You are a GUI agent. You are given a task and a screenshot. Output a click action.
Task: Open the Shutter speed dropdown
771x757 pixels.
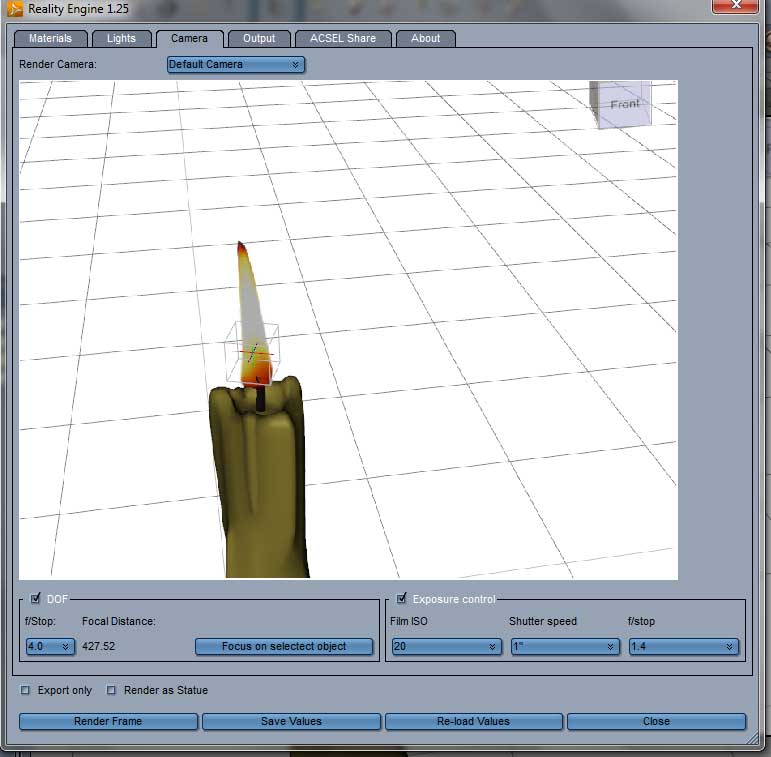click(x=564, y=646)
